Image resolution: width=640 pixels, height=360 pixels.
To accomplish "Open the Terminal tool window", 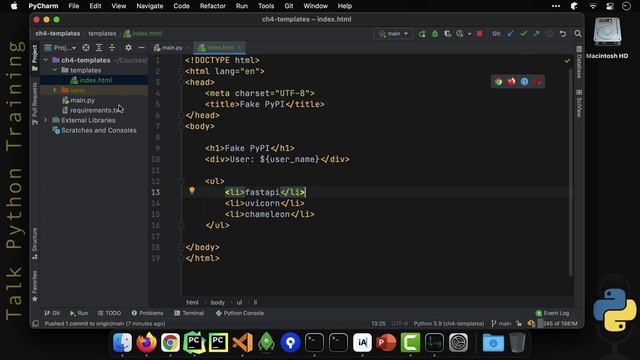I will pos(189,313).
